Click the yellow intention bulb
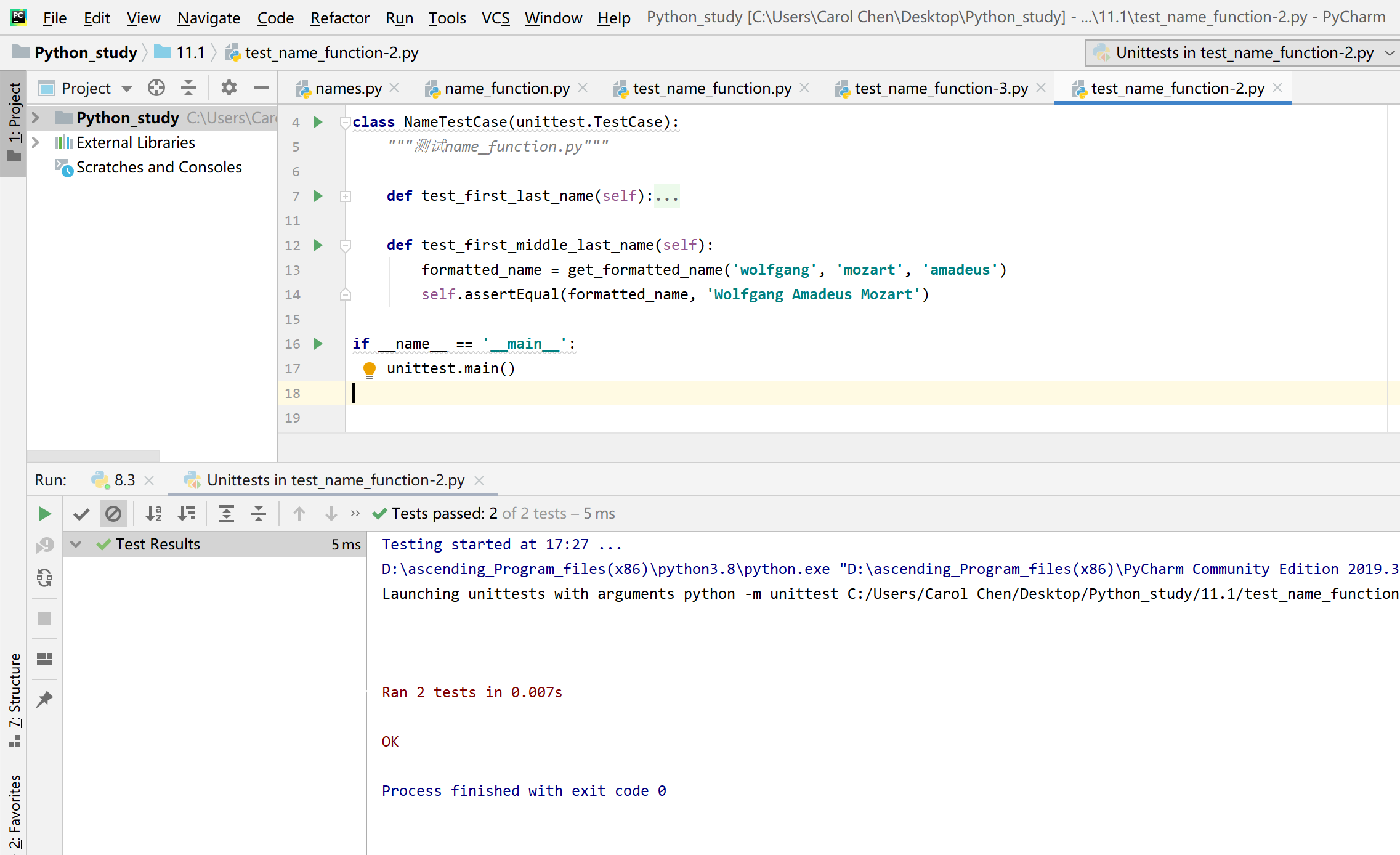The image size is (1400, 855). pyautogui.click(x=370, y=369)
